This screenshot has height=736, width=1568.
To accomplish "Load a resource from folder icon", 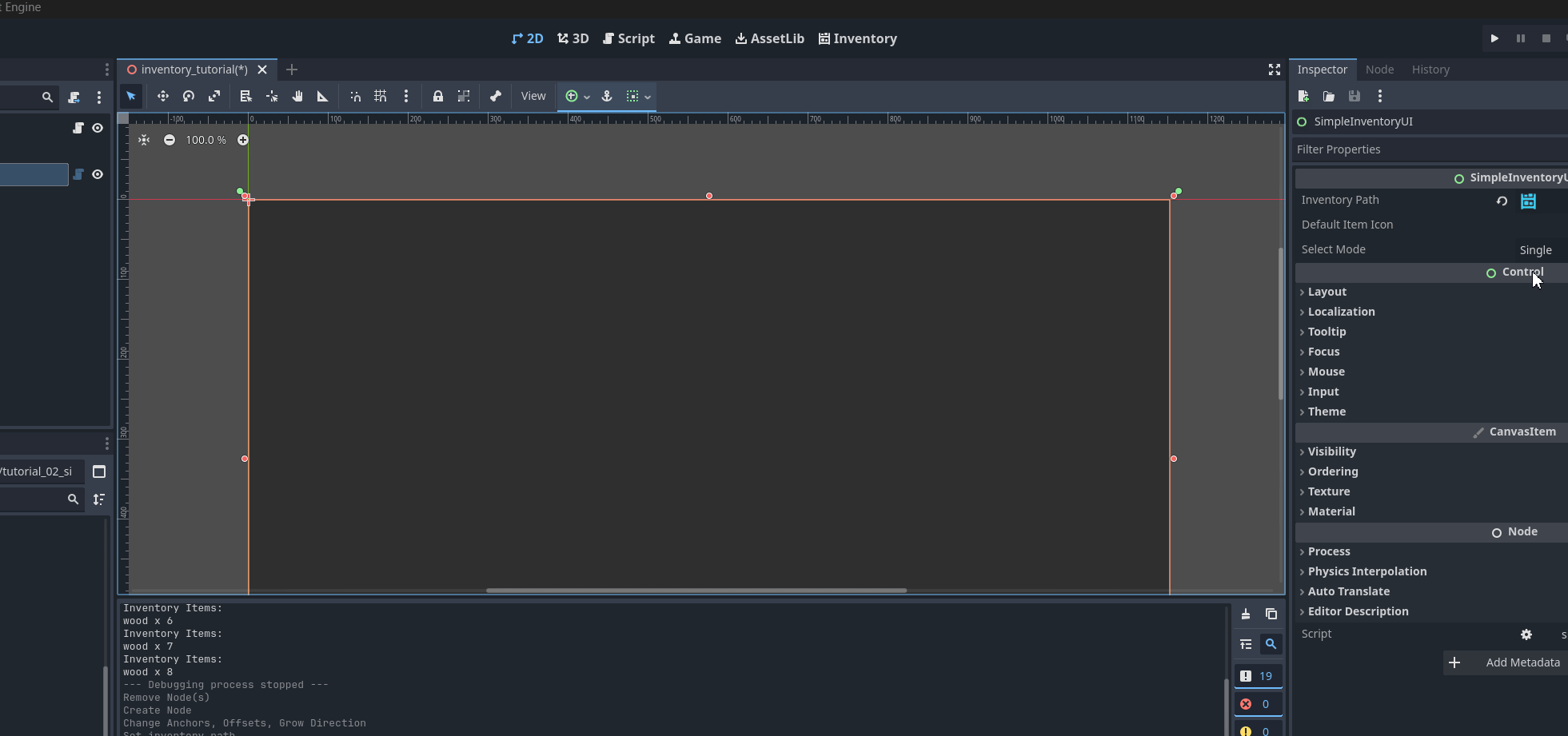I will click(x=1329, y=96).
